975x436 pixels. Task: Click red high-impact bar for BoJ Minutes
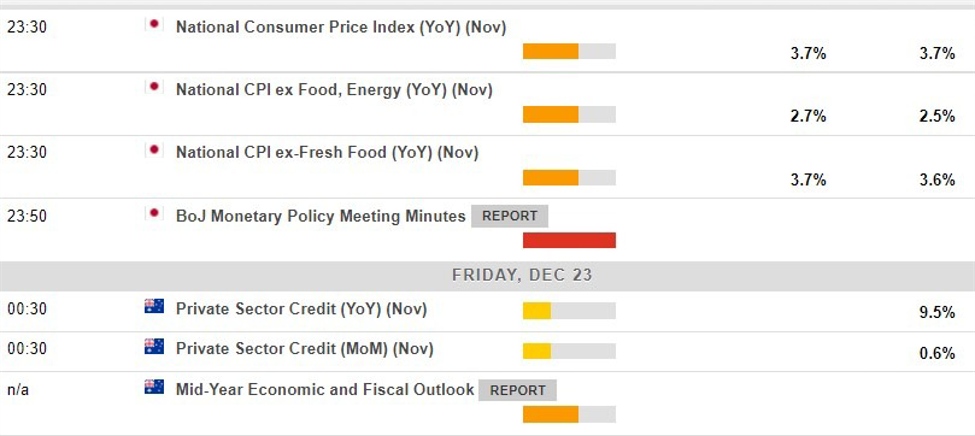click(569, 240)
